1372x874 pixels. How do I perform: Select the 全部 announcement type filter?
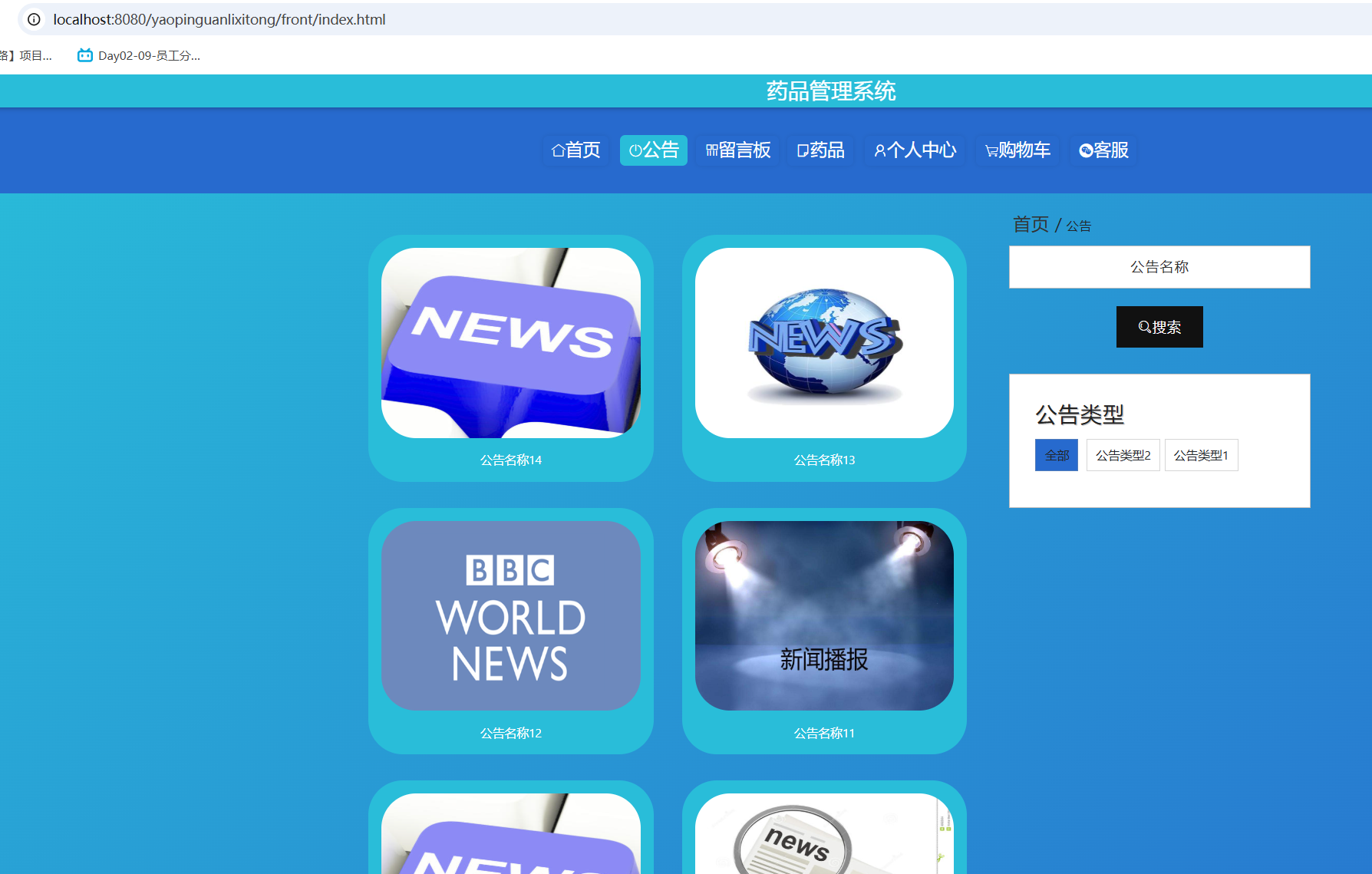[1057, 455]
